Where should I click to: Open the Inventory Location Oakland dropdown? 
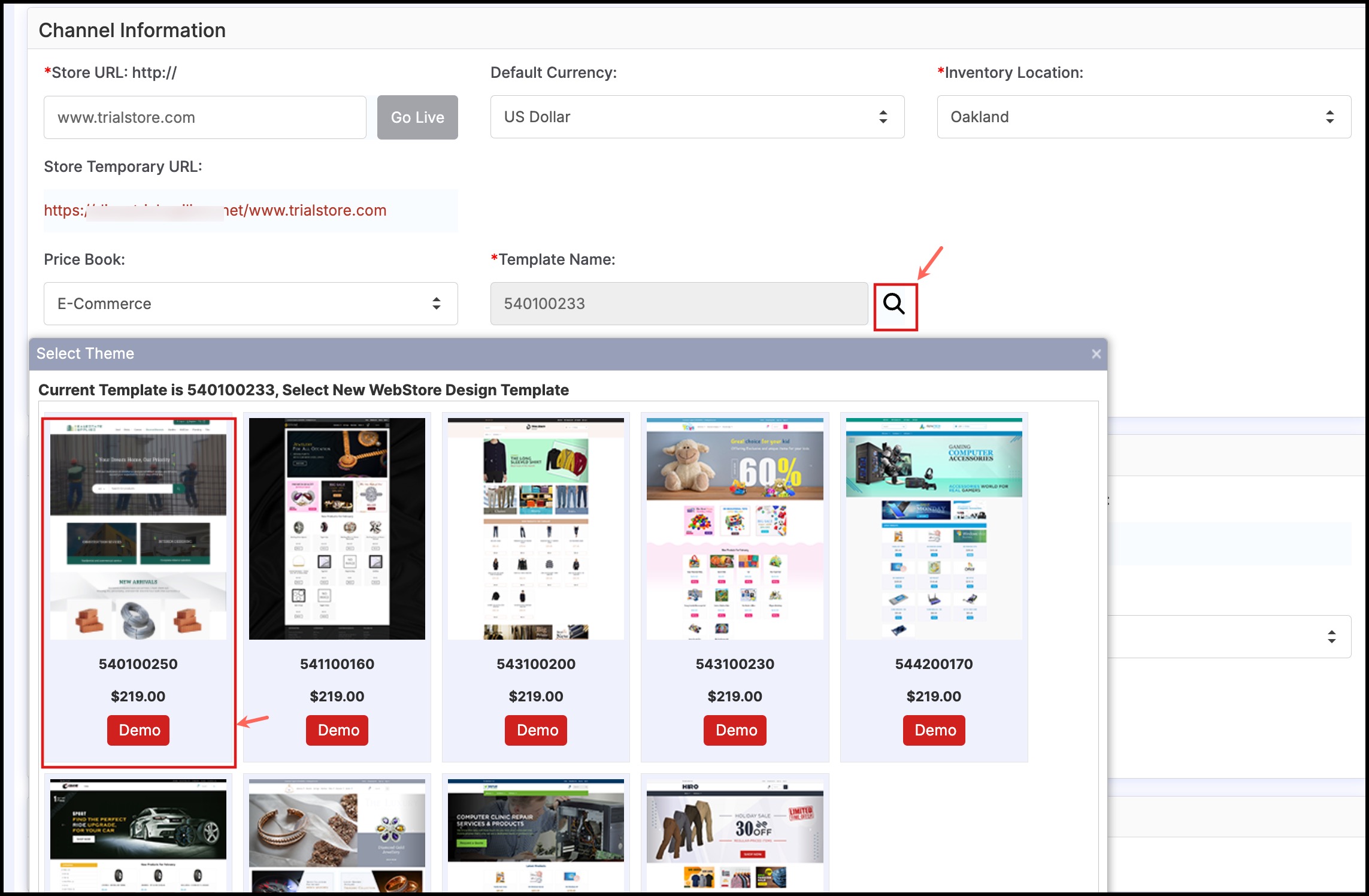pos(1144,117)
